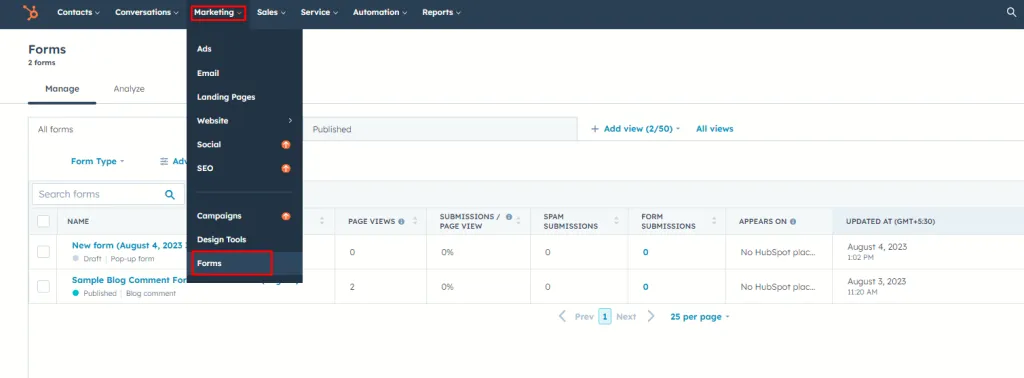Click the All views link
The height and width of the screenshot is (378, 1024).
[714, 129]
